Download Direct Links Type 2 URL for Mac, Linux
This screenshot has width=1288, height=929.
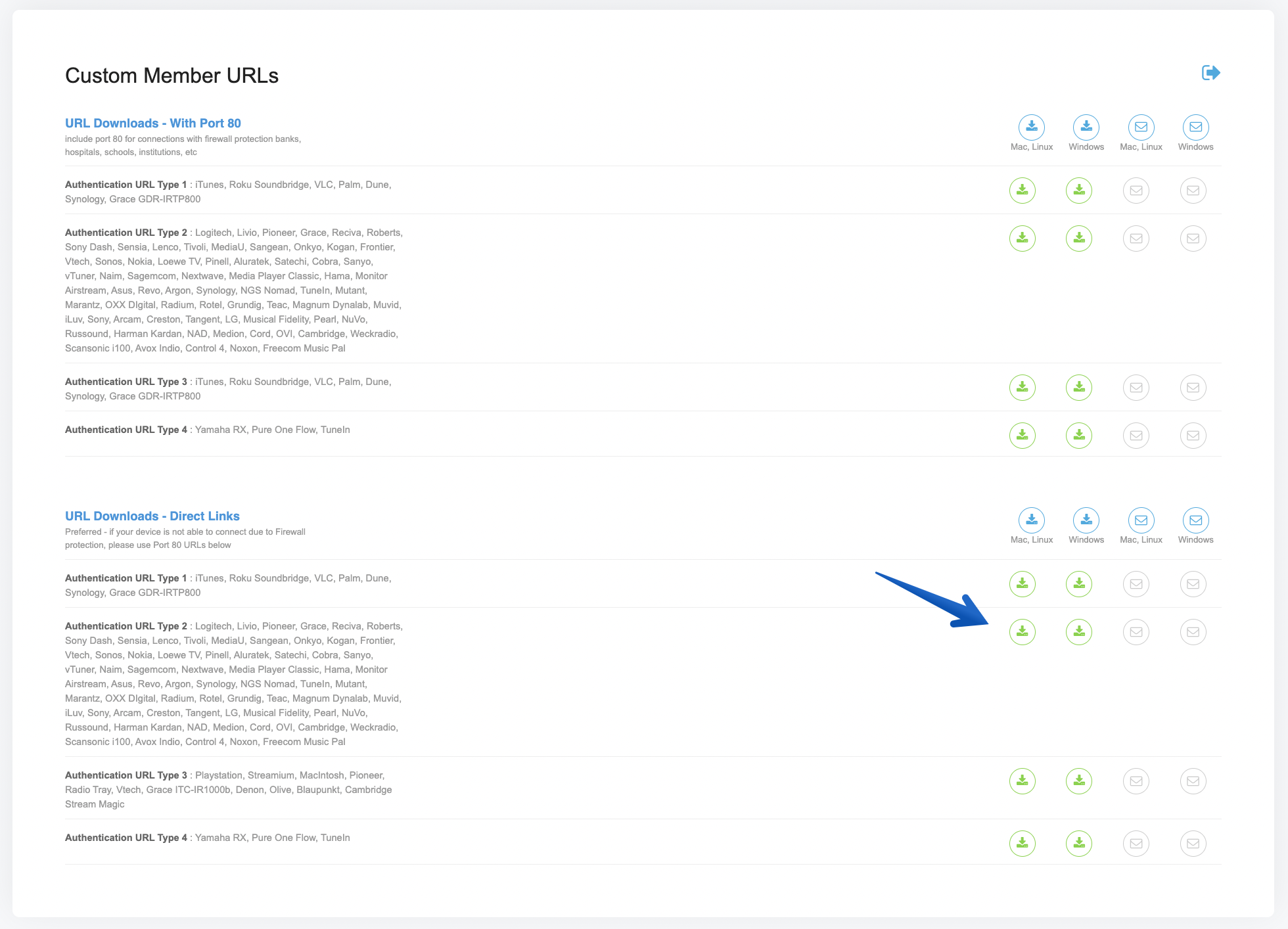1023,632
